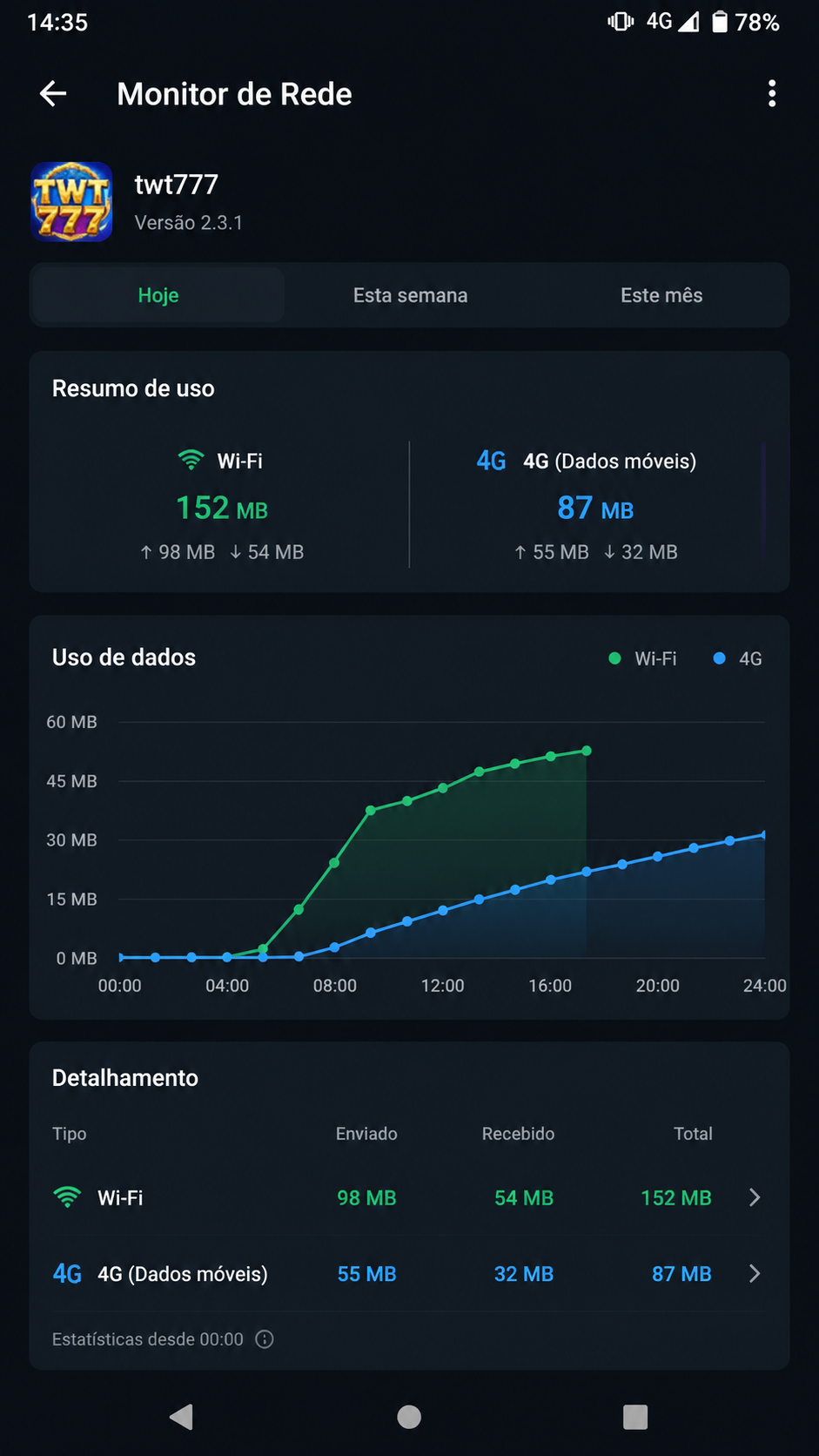Viewport: 819px width, 1456px height.
Task: Tap the twt777 app icon
Action: [x=71, y=201]
